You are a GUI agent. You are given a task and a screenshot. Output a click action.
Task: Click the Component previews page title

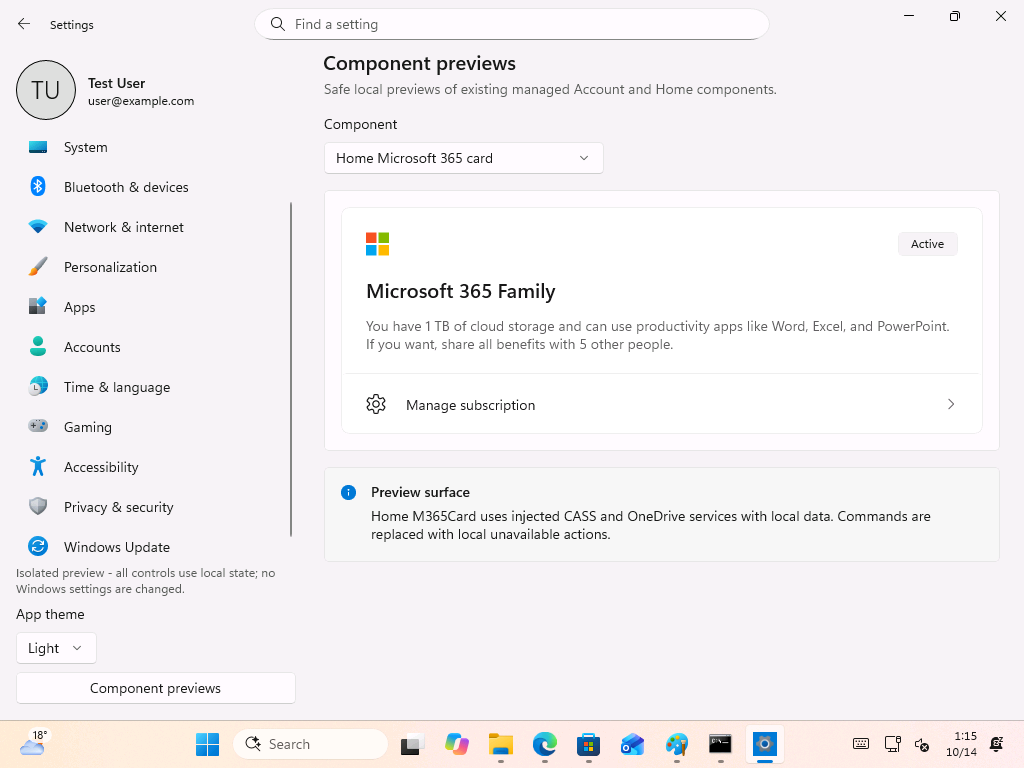click(x=419, y=63)
